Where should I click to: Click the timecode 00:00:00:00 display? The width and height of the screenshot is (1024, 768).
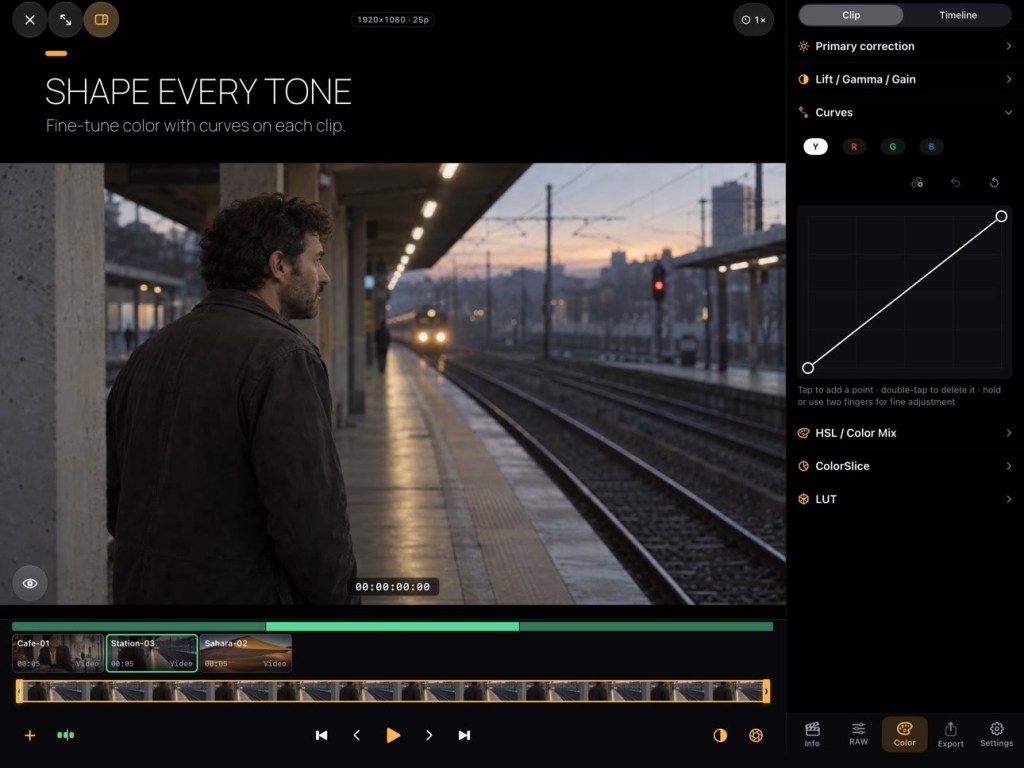(x=392, y=586)
